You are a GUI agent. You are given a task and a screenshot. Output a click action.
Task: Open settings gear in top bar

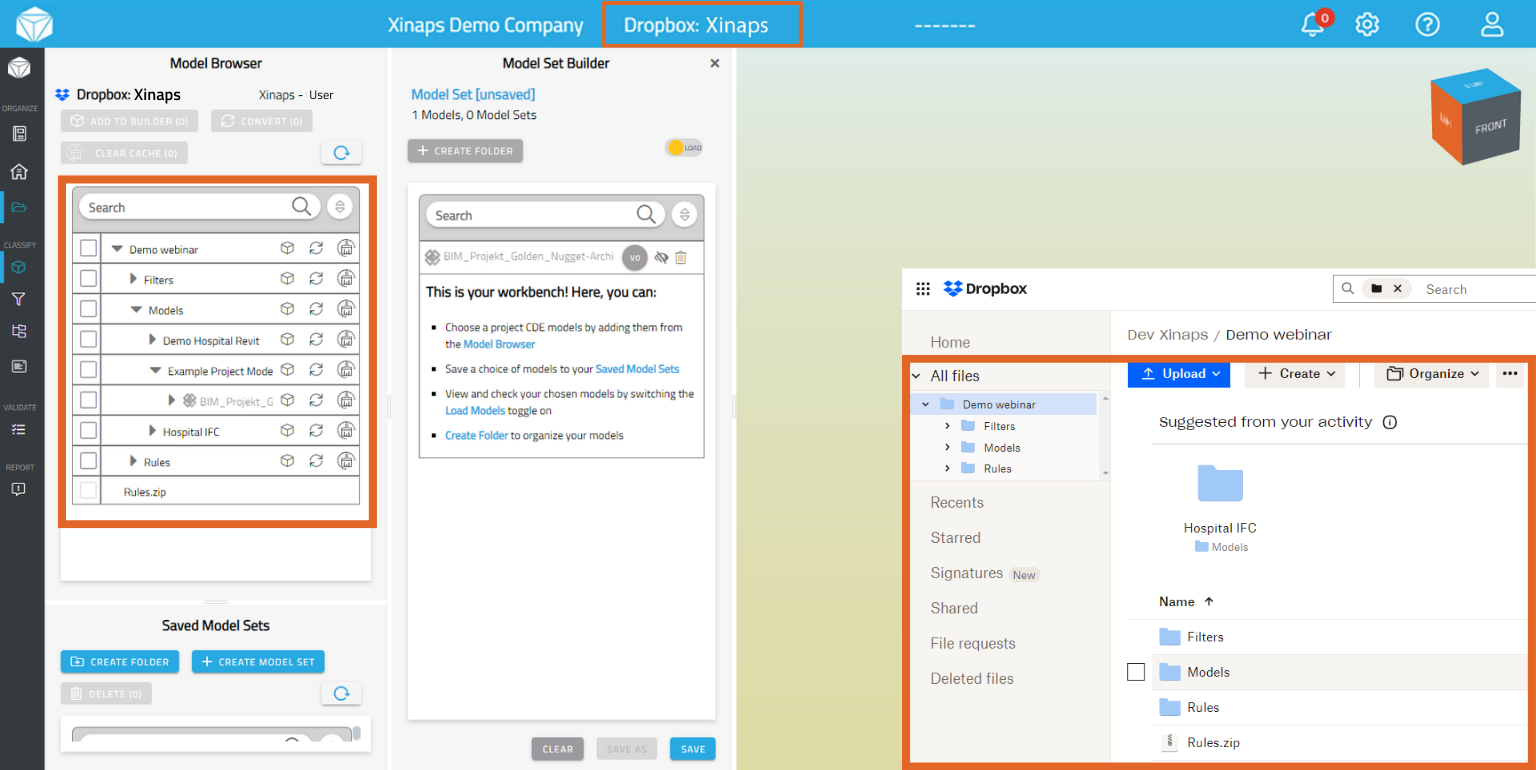pos(1367,25)
